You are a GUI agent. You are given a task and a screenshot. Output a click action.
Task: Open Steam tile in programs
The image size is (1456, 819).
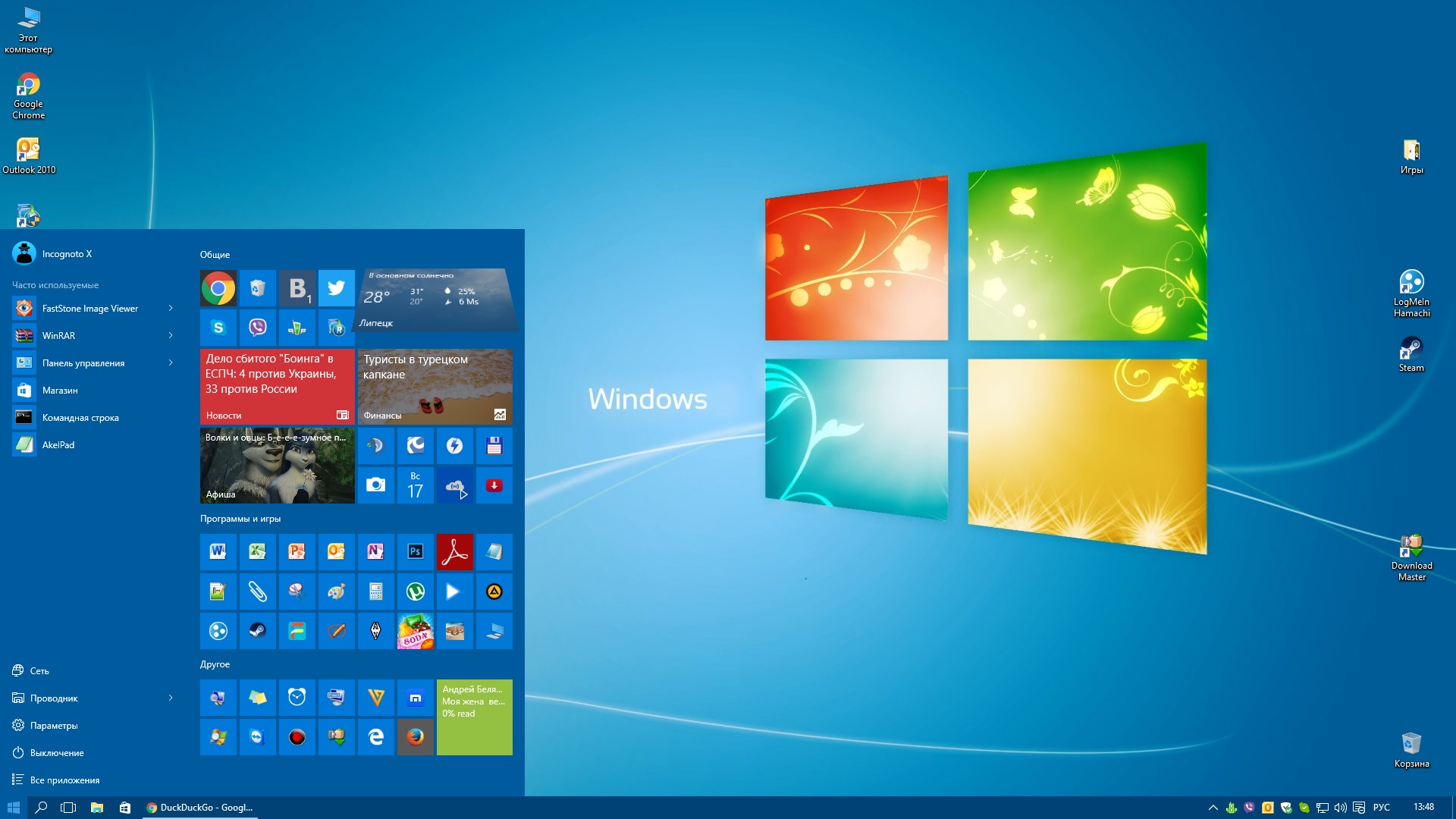point(257,631)
